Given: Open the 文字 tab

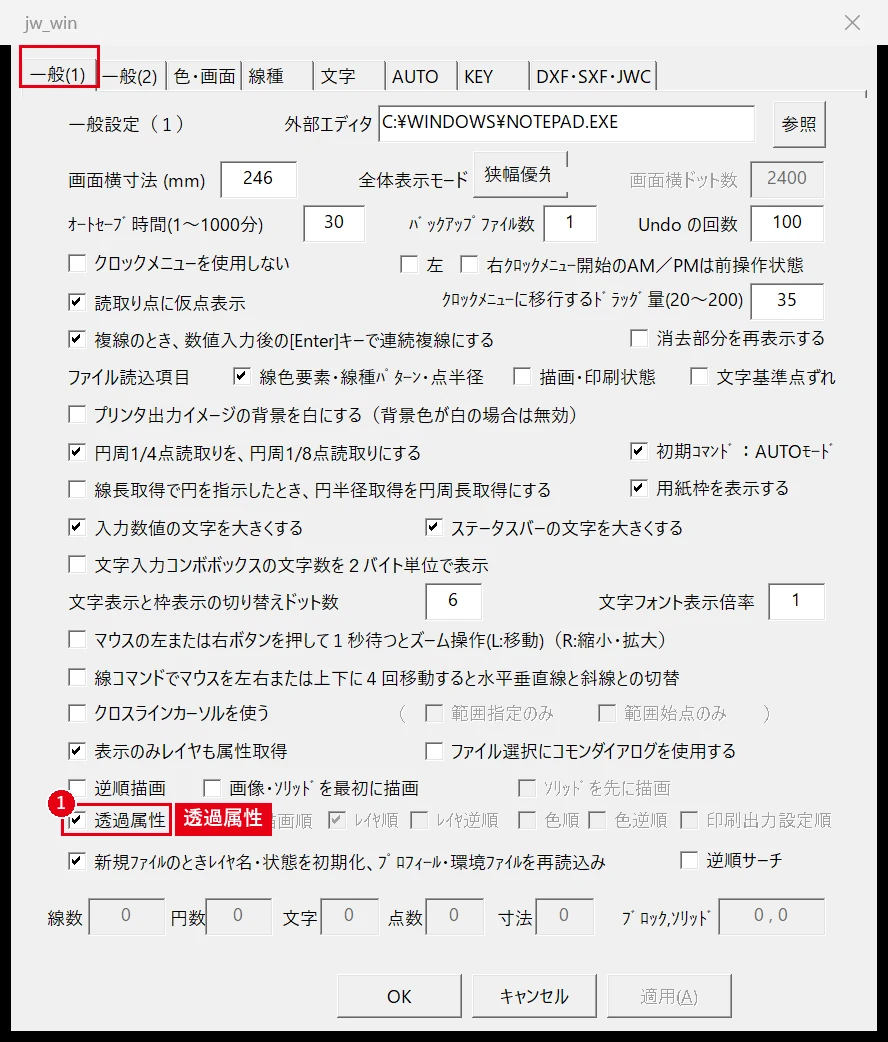Looking at the screenshot, I should click(348, 76).
